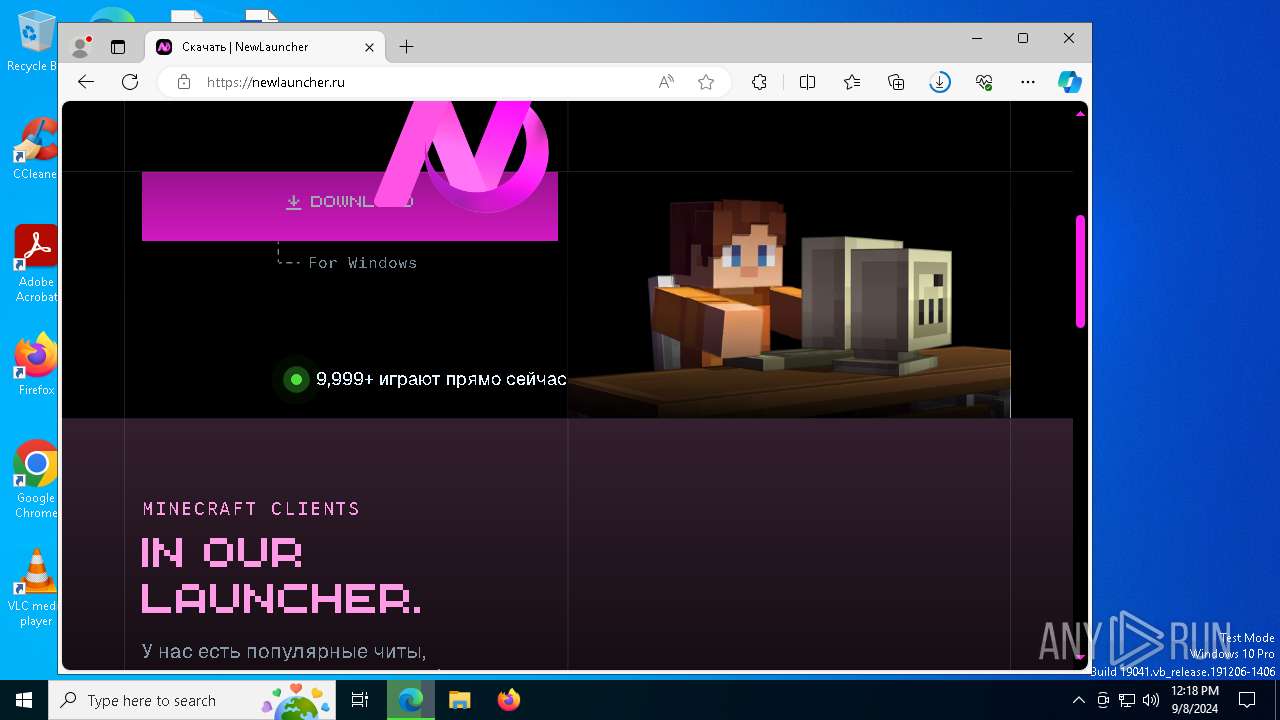Open Task View on taskbar
1280x720 pixels.
pos(360,700)
